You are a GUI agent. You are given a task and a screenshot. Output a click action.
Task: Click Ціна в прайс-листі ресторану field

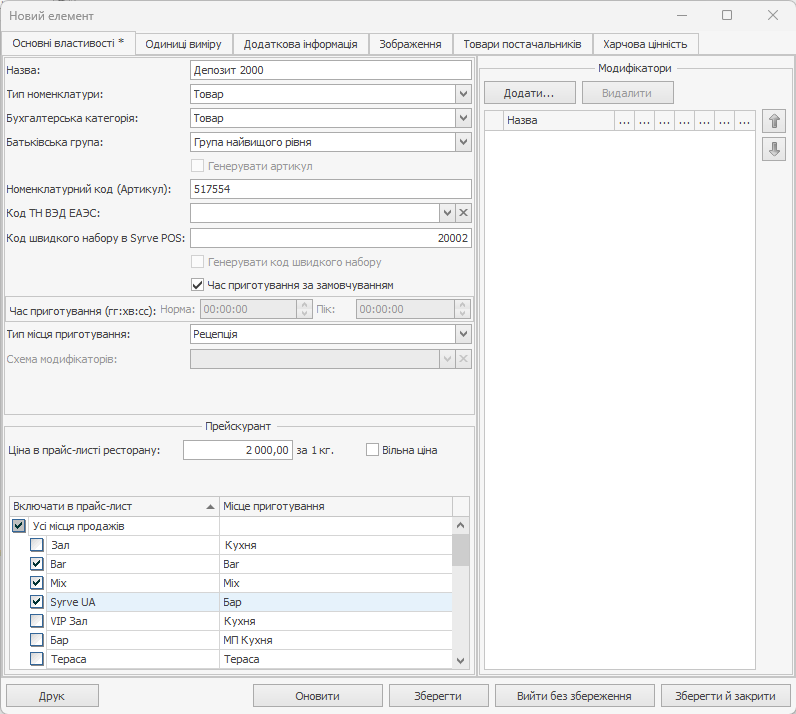point(238,450)
